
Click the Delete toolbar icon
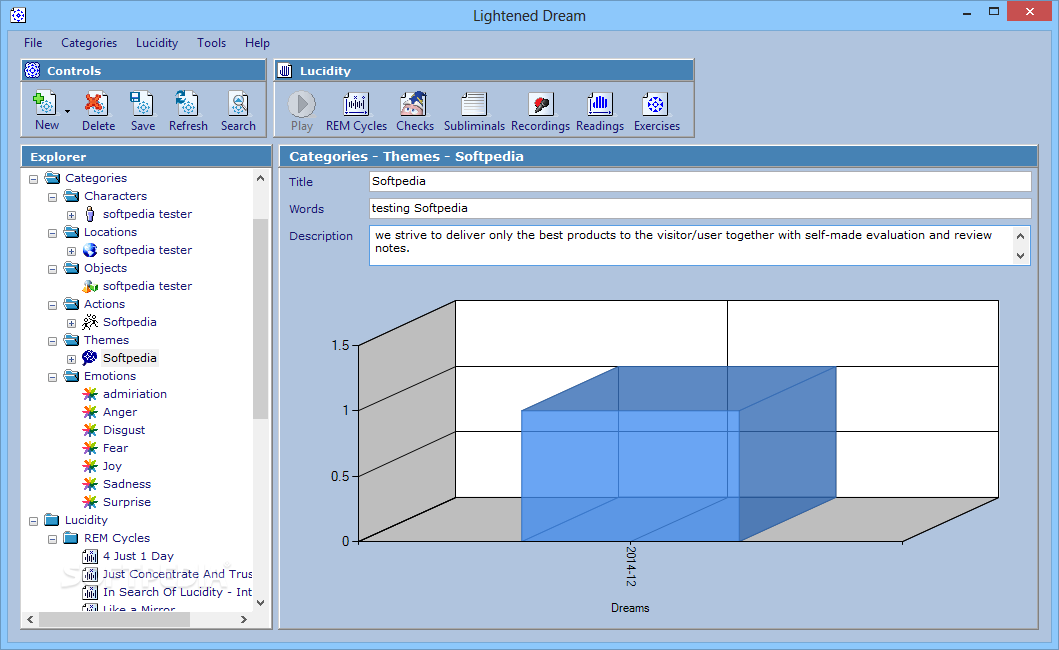pos(96,103)
